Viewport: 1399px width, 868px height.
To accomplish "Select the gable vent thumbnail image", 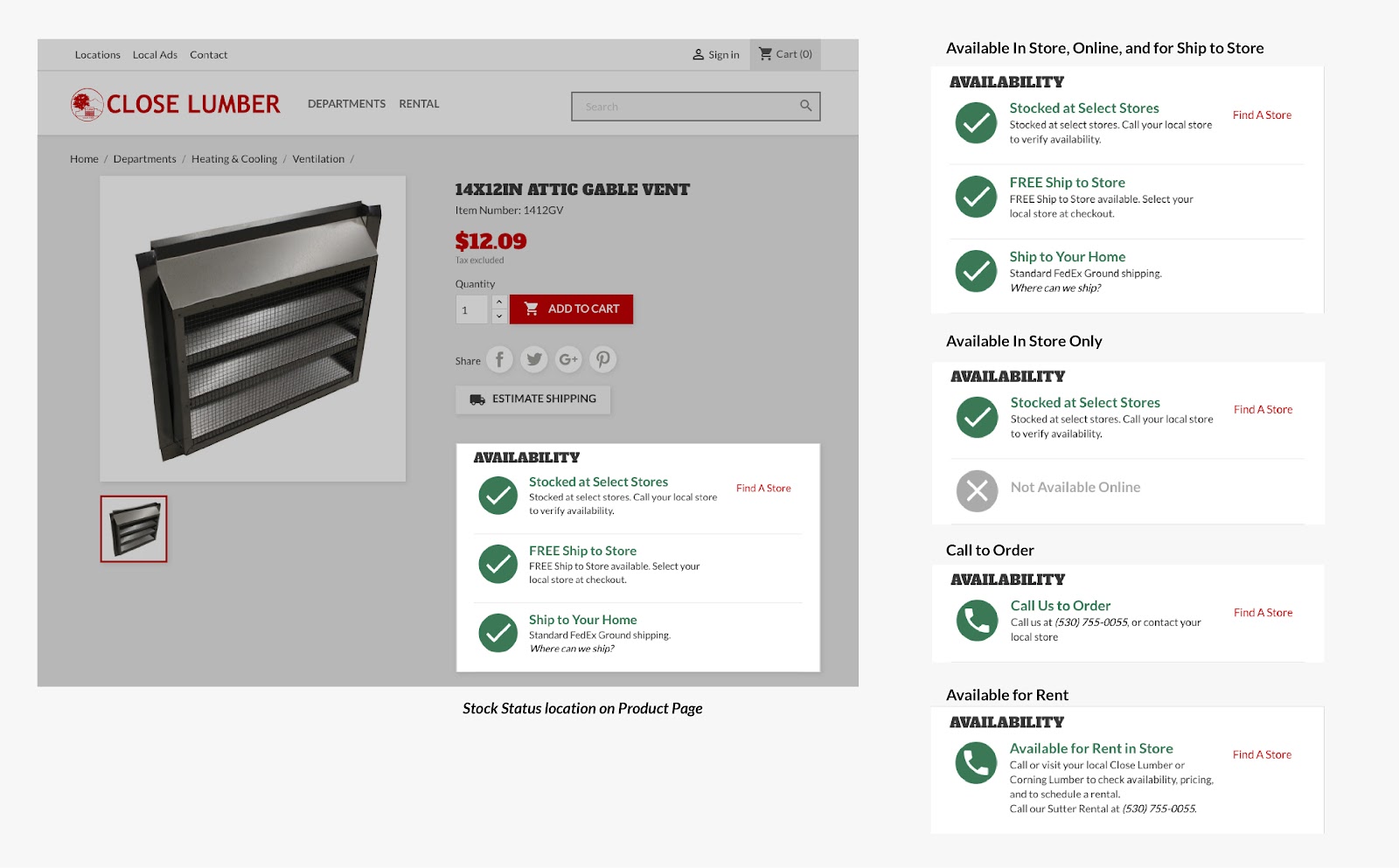I will [134, 529].
